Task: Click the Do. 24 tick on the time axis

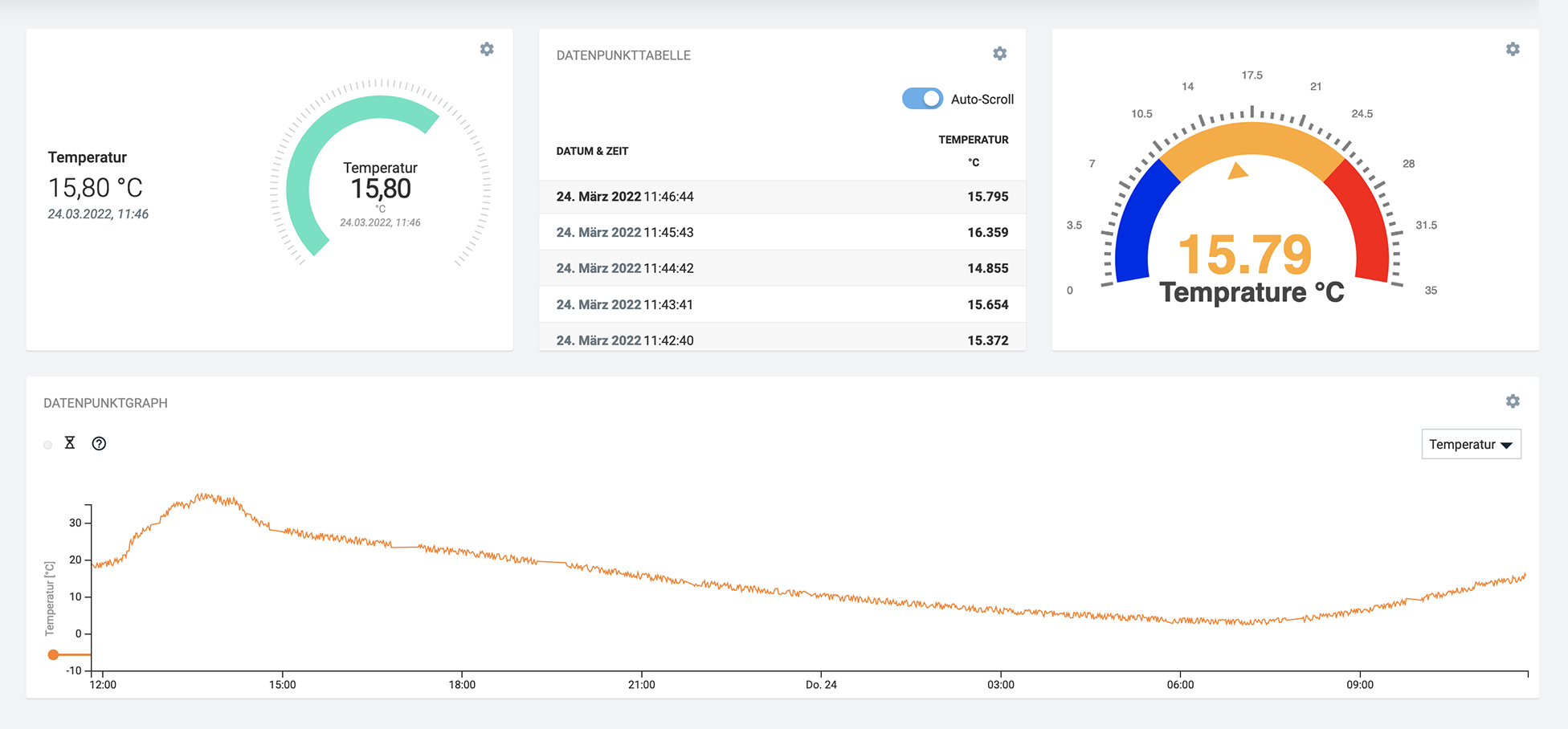Action: click(821, 685)
